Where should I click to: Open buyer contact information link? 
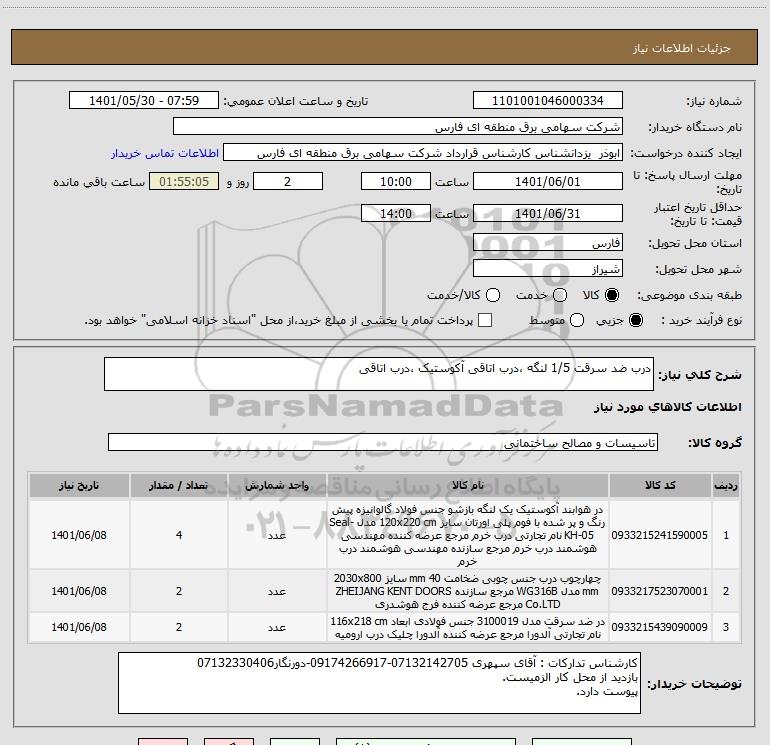pos(165,153)
